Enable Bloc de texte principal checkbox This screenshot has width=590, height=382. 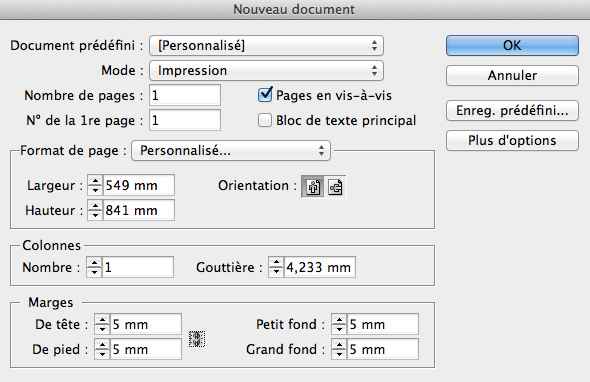[265, 120]
